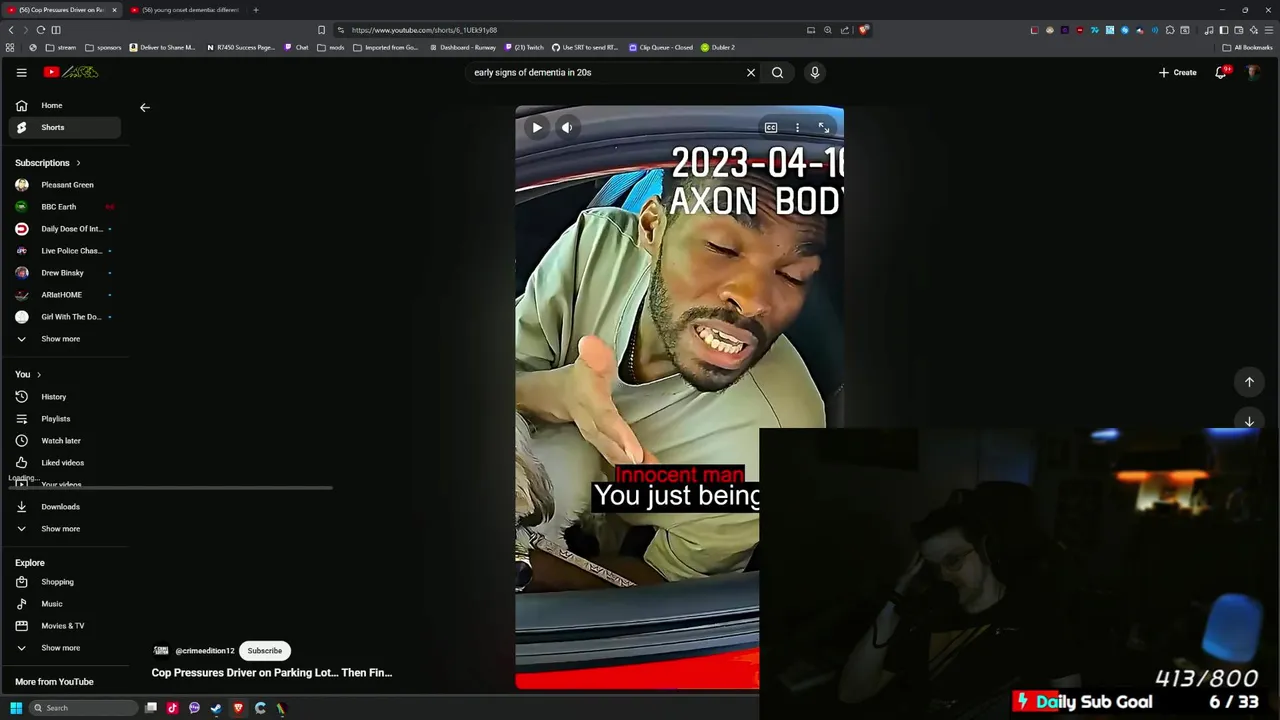The width and height of the screenshot is (1280, 720).
Task: Show more items under You section
Action: pyautogui.click(x=65, y=529)
